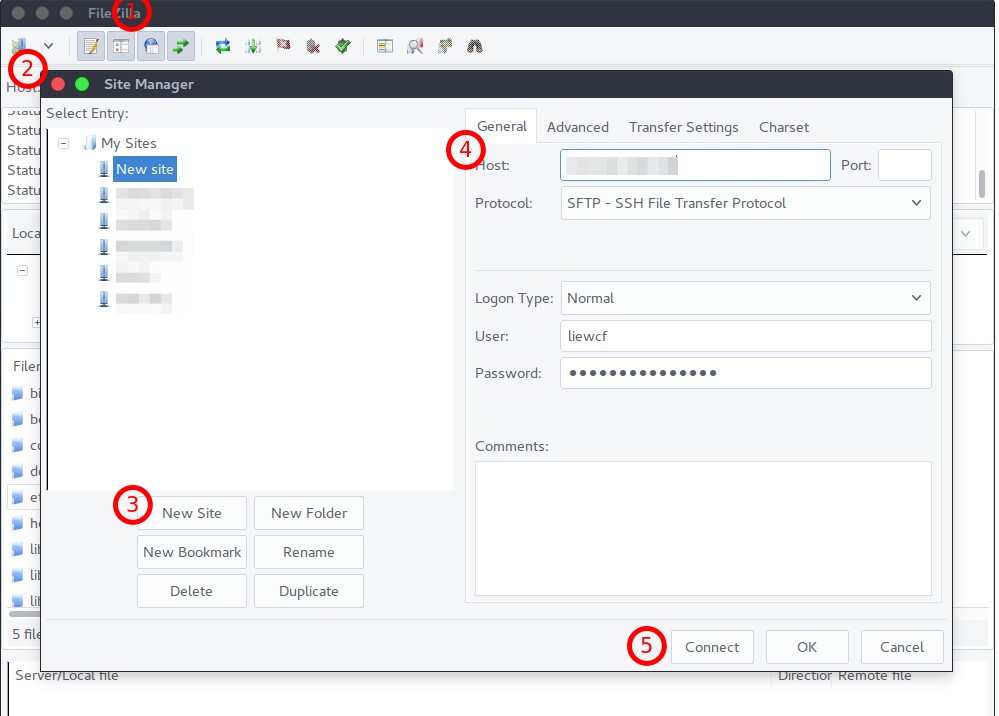Click the two-column directory comparison icon

[385, 46]
